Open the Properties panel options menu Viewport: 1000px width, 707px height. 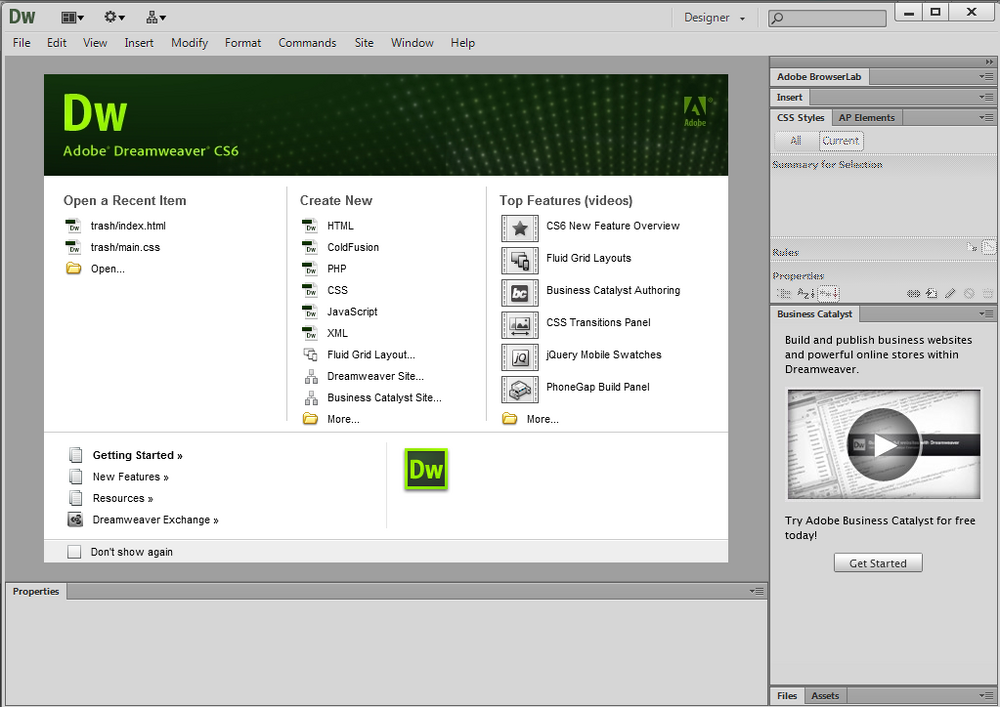[x=756, y=592]
